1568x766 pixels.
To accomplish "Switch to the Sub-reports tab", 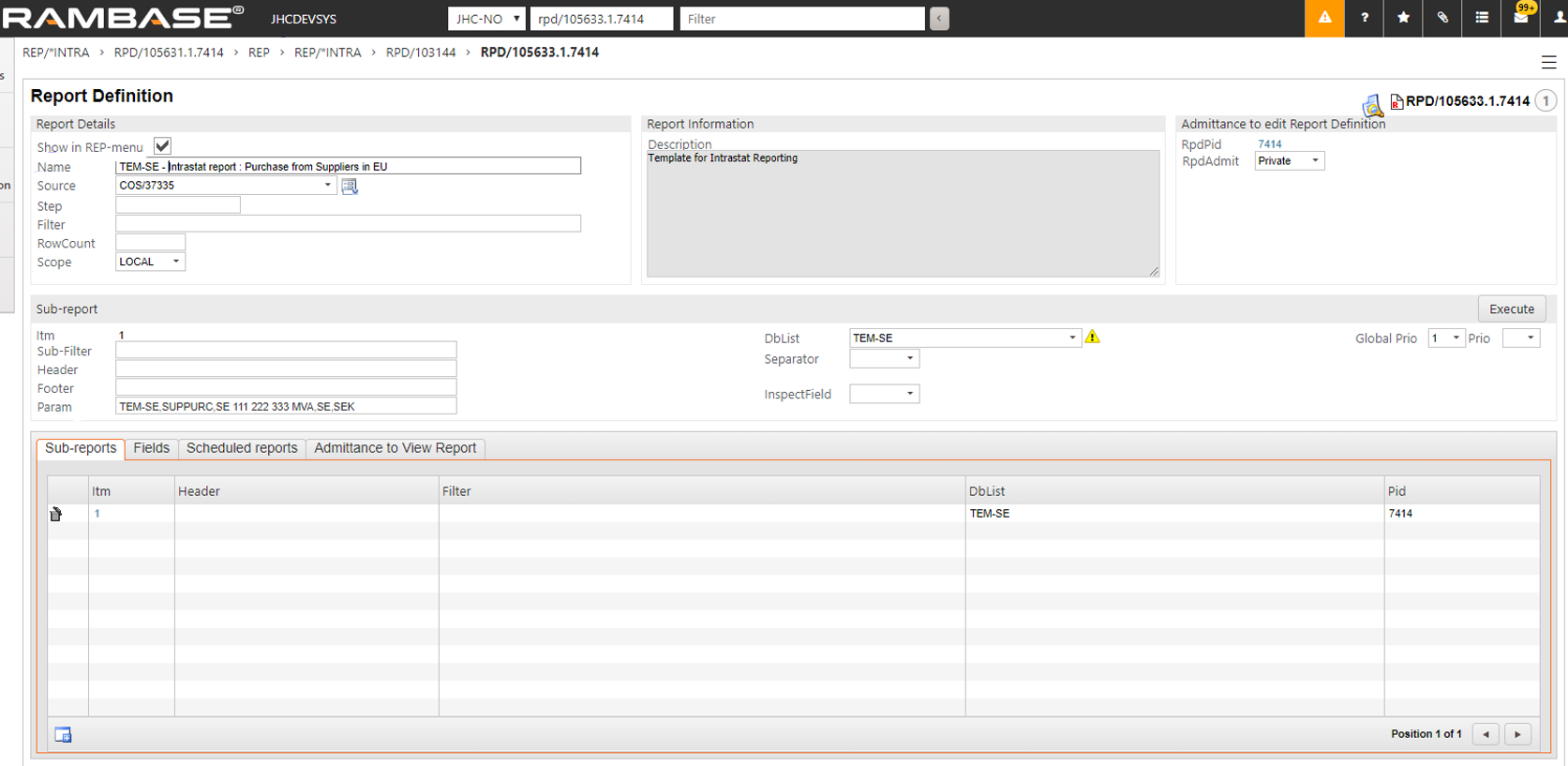I will (81, 448).
